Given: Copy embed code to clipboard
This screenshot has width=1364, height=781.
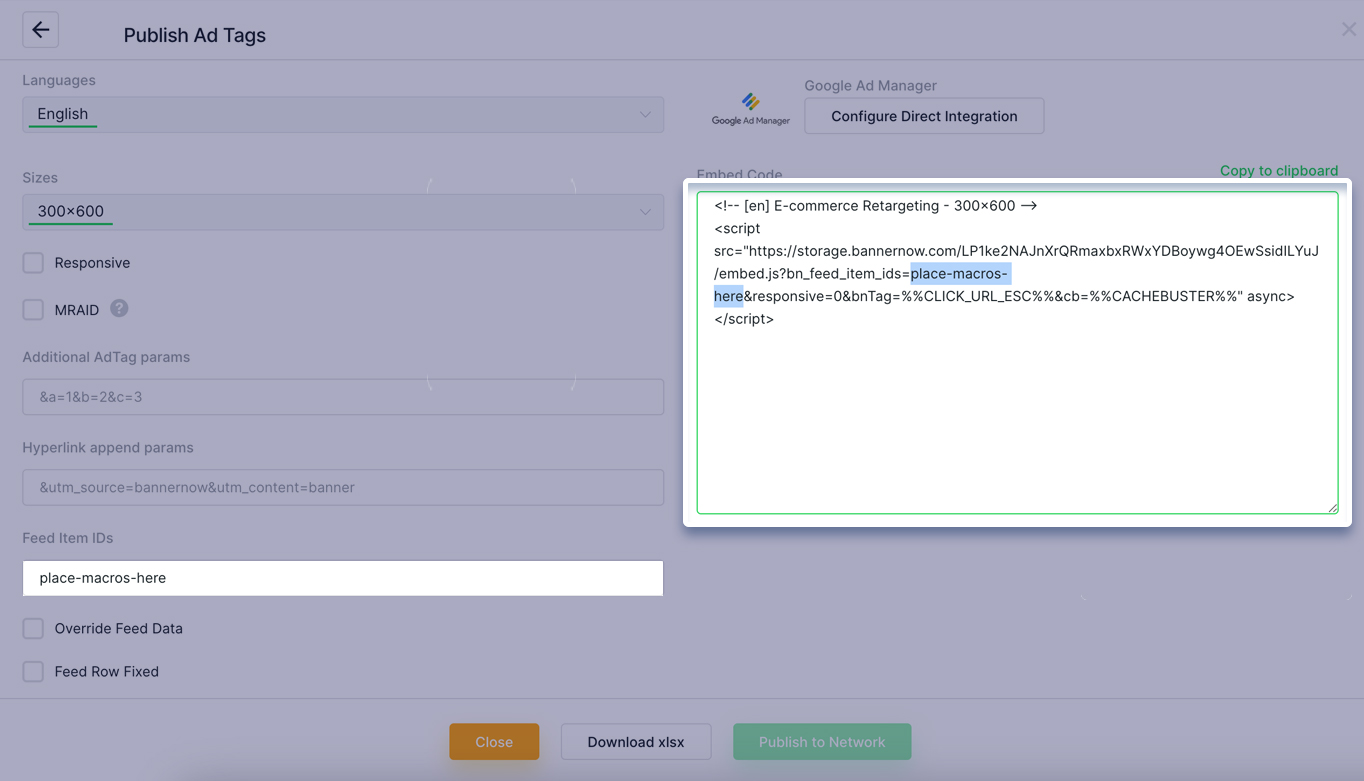Looking at the screenshot, I should pos(1278,170).
